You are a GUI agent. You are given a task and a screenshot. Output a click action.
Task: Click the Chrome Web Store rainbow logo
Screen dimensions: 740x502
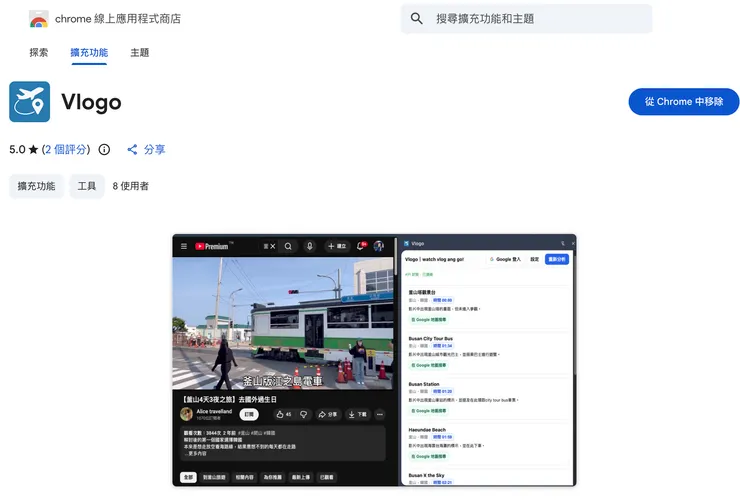[x=39, y=19]
